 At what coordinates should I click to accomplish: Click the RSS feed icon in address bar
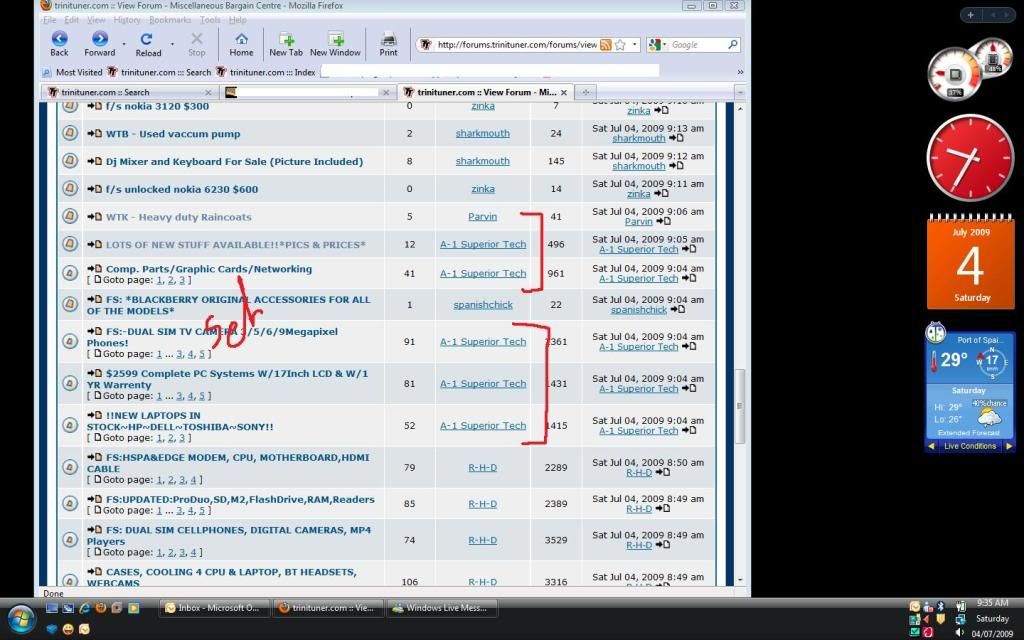pos(605,45)
